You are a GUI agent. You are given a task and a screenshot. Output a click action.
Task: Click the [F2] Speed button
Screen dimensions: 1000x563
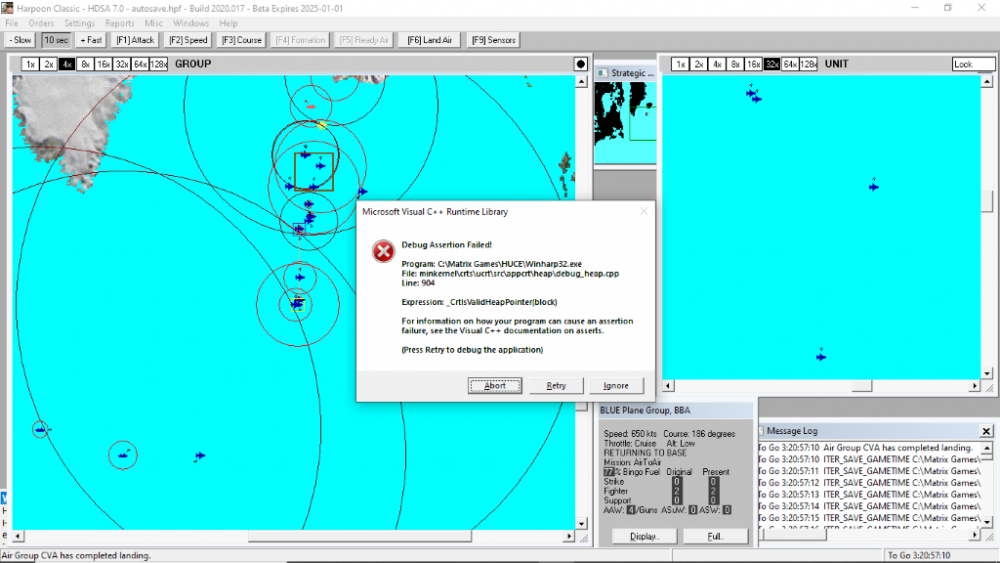tap(188, 40)
